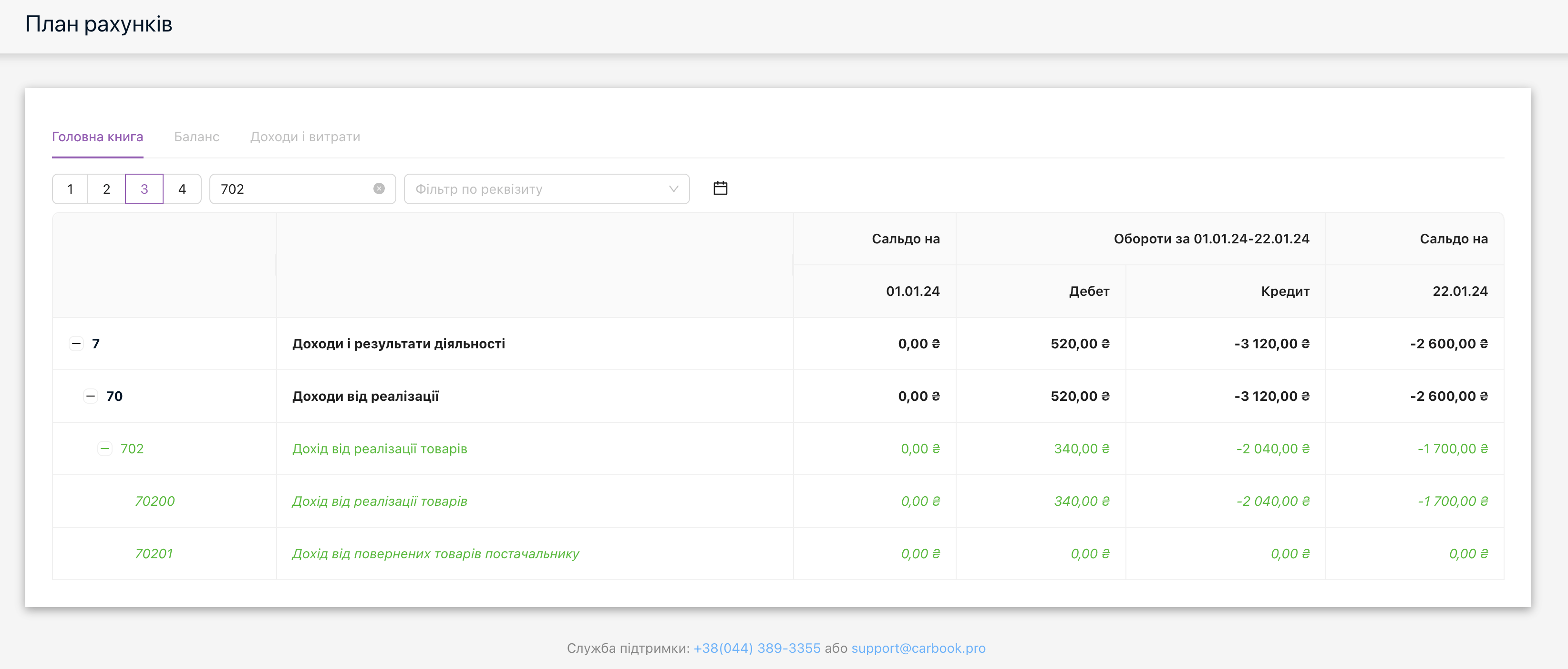Click the support phone number link

click(x=757, y=648)
